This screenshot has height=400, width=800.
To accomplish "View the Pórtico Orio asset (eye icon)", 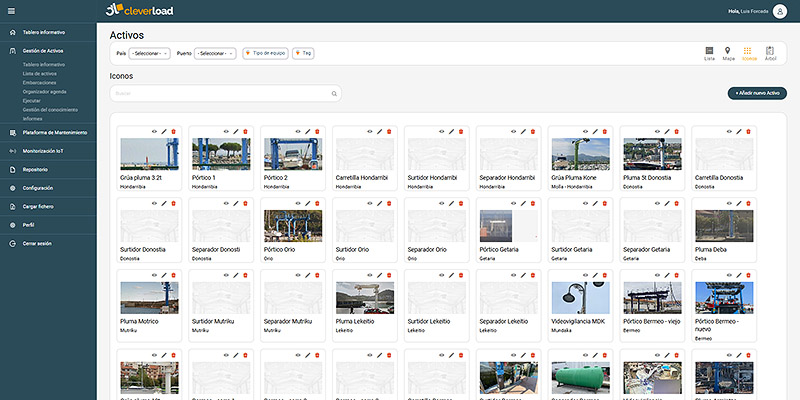I will click(298, 204).
